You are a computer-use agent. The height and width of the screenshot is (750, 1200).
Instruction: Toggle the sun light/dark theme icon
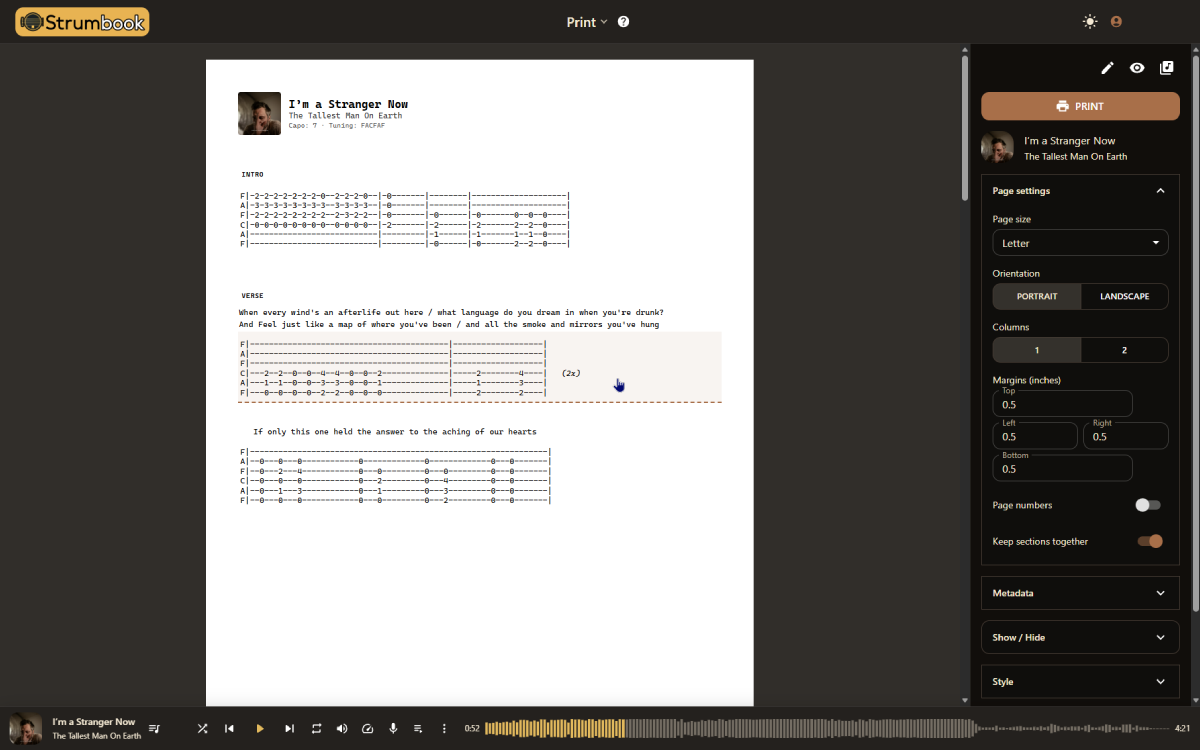(1090, 21)
